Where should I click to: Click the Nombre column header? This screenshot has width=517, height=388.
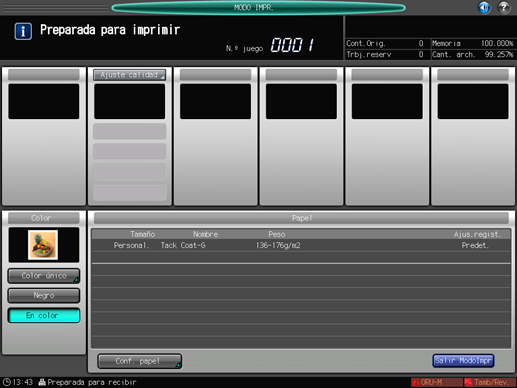pyautogui.click(x=205, y=234)
